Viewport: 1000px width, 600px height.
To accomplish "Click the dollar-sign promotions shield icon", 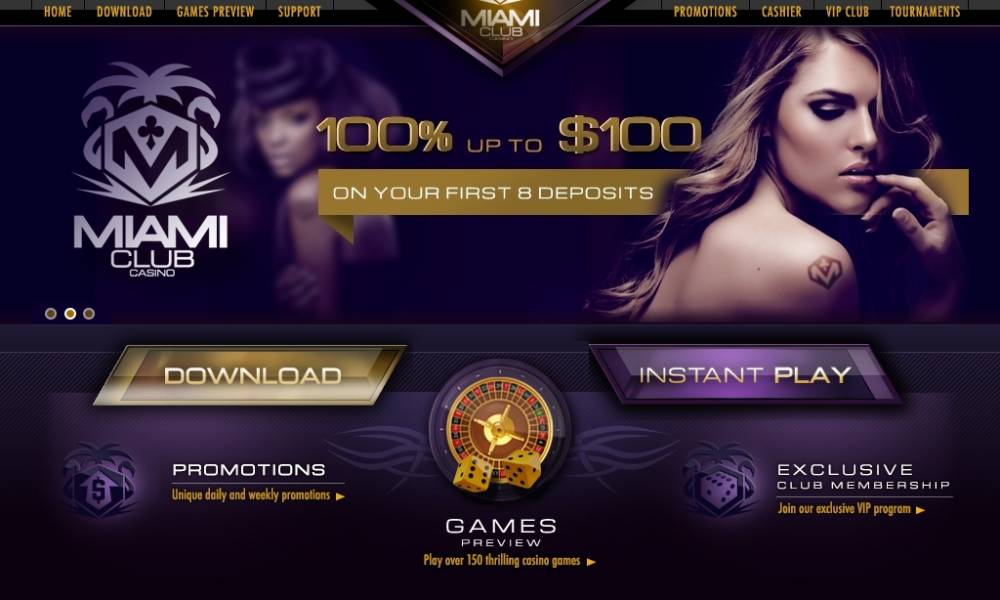I will [99, 481].
